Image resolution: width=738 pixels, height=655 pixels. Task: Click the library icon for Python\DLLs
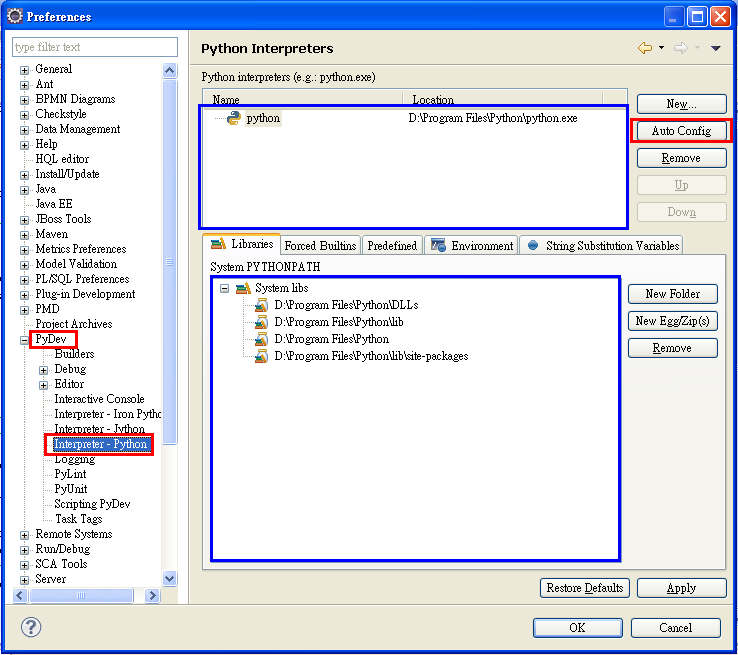pos(261,305)
